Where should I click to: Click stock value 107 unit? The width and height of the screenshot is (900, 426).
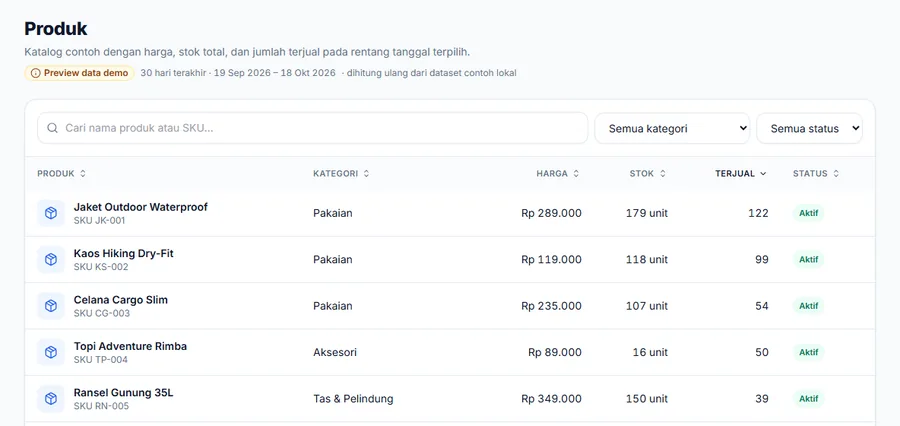pyautogui.click(x=647, y=306)
